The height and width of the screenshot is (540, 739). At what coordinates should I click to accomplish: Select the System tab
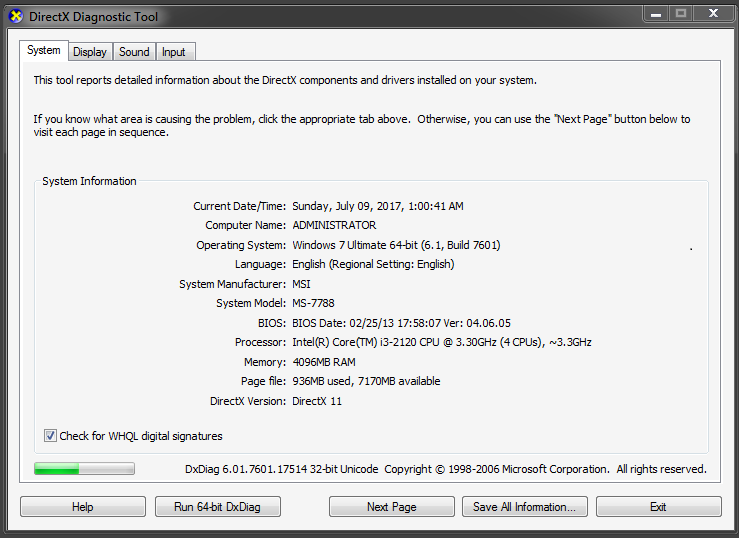point(44,51)
